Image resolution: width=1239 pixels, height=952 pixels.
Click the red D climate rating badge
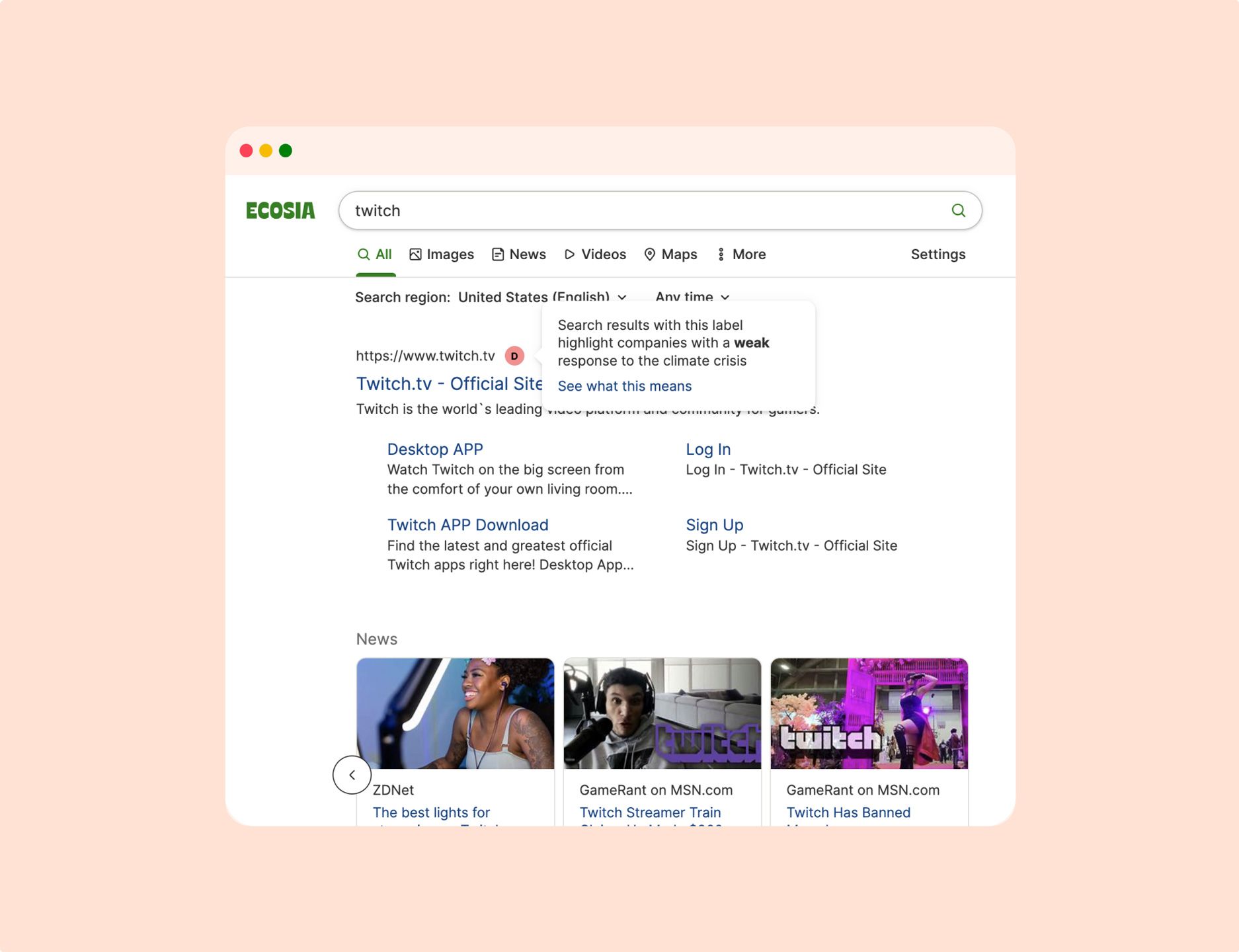tap(514, 356)
